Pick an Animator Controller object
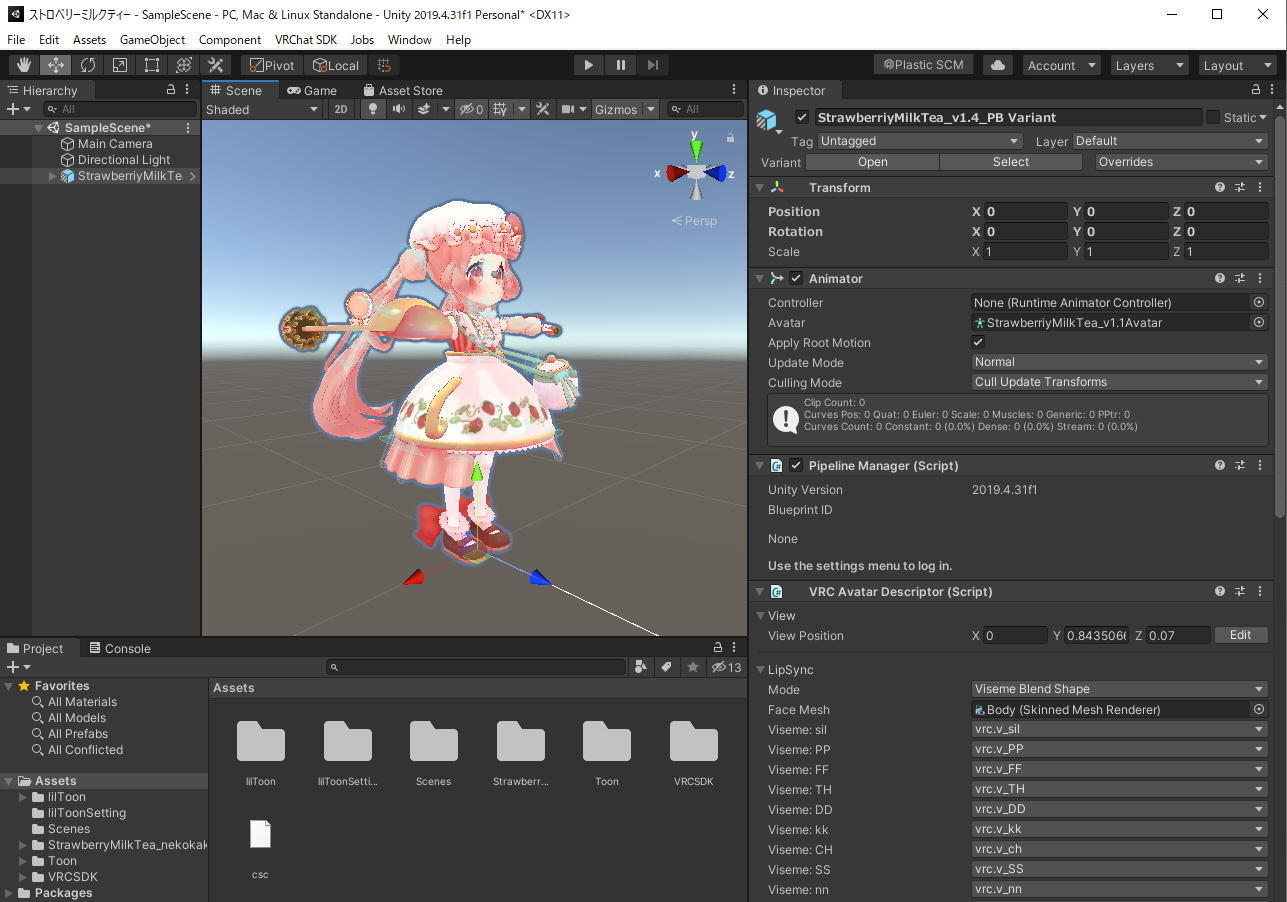 click(x=1259, y=302)
